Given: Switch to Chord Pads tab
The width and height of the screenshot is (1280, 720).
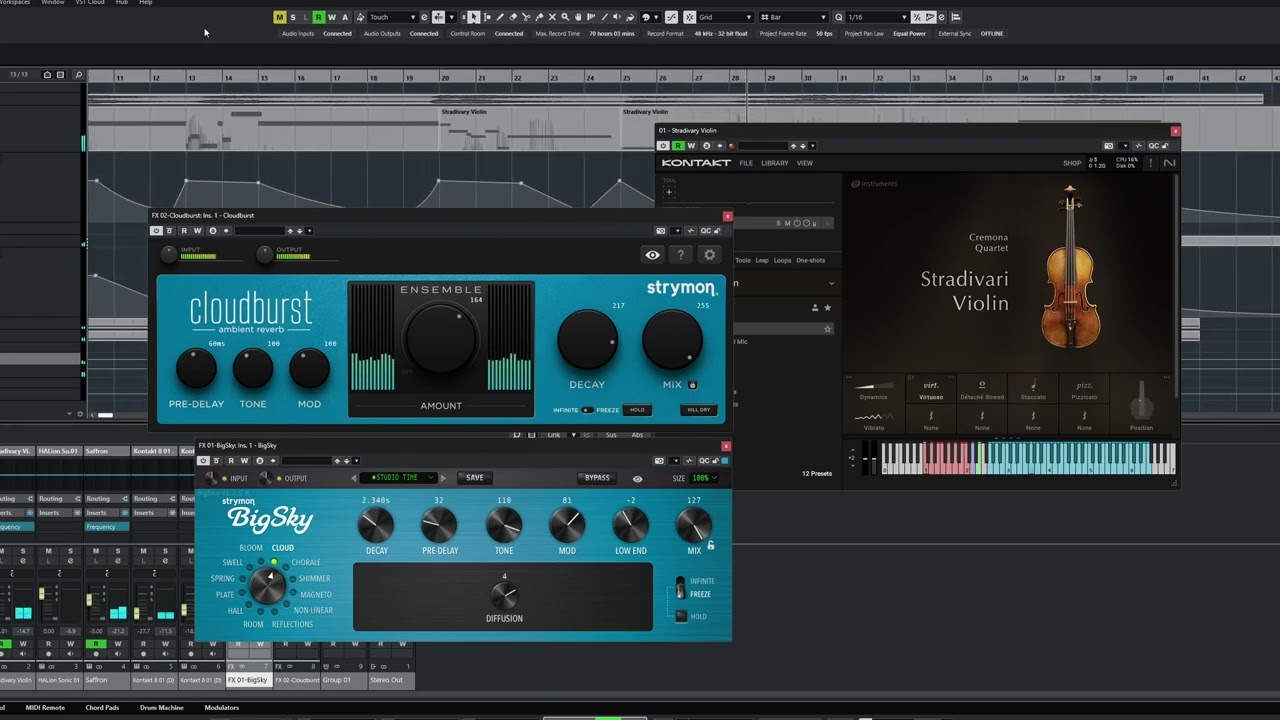Looking at the screenshot, I should coord(102,707).
